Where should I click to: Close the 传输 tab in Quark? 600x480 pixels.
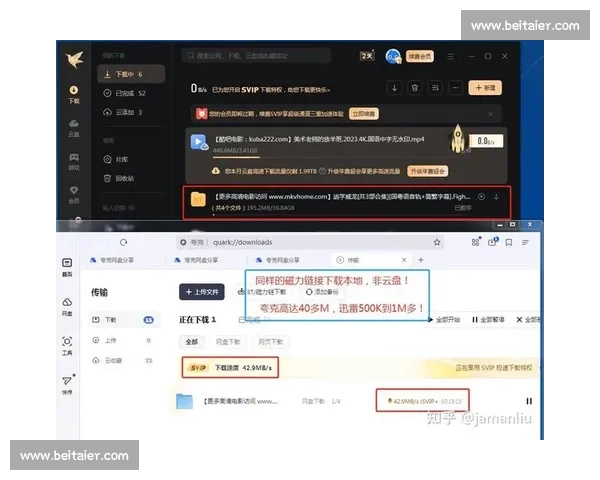404,260
